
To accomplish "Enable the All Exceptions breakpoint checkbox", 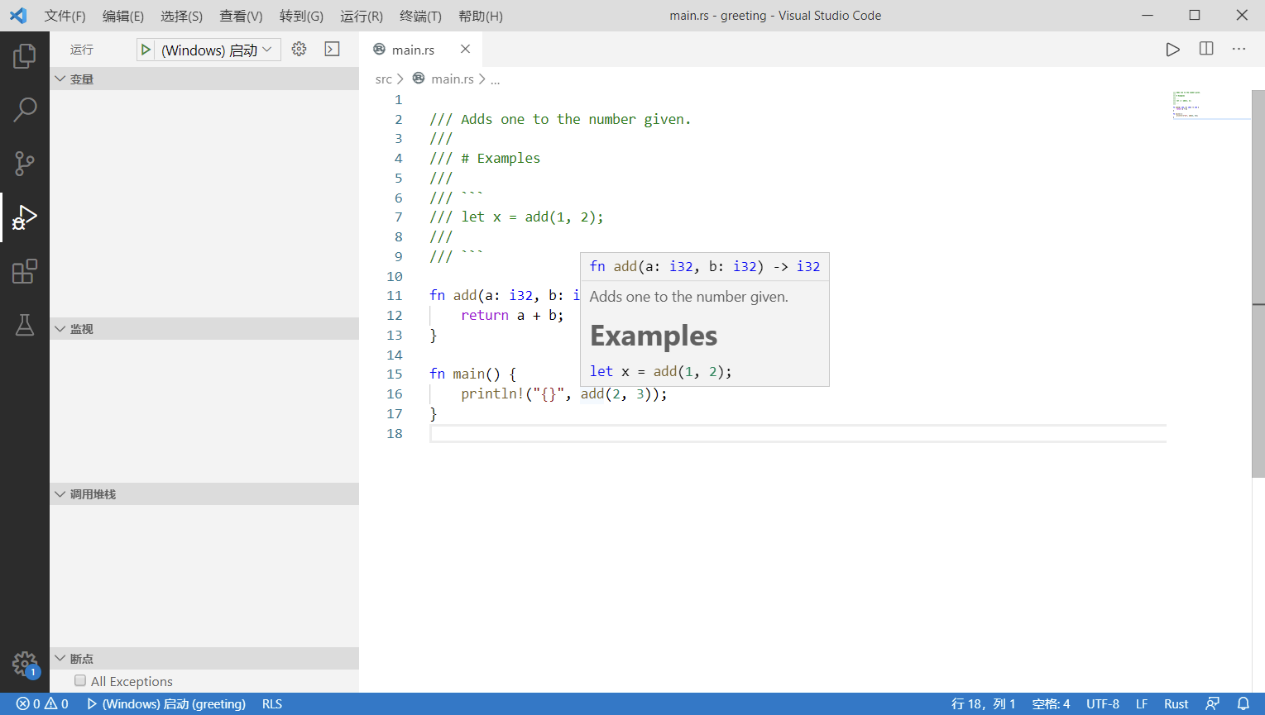I will point(80,681).
